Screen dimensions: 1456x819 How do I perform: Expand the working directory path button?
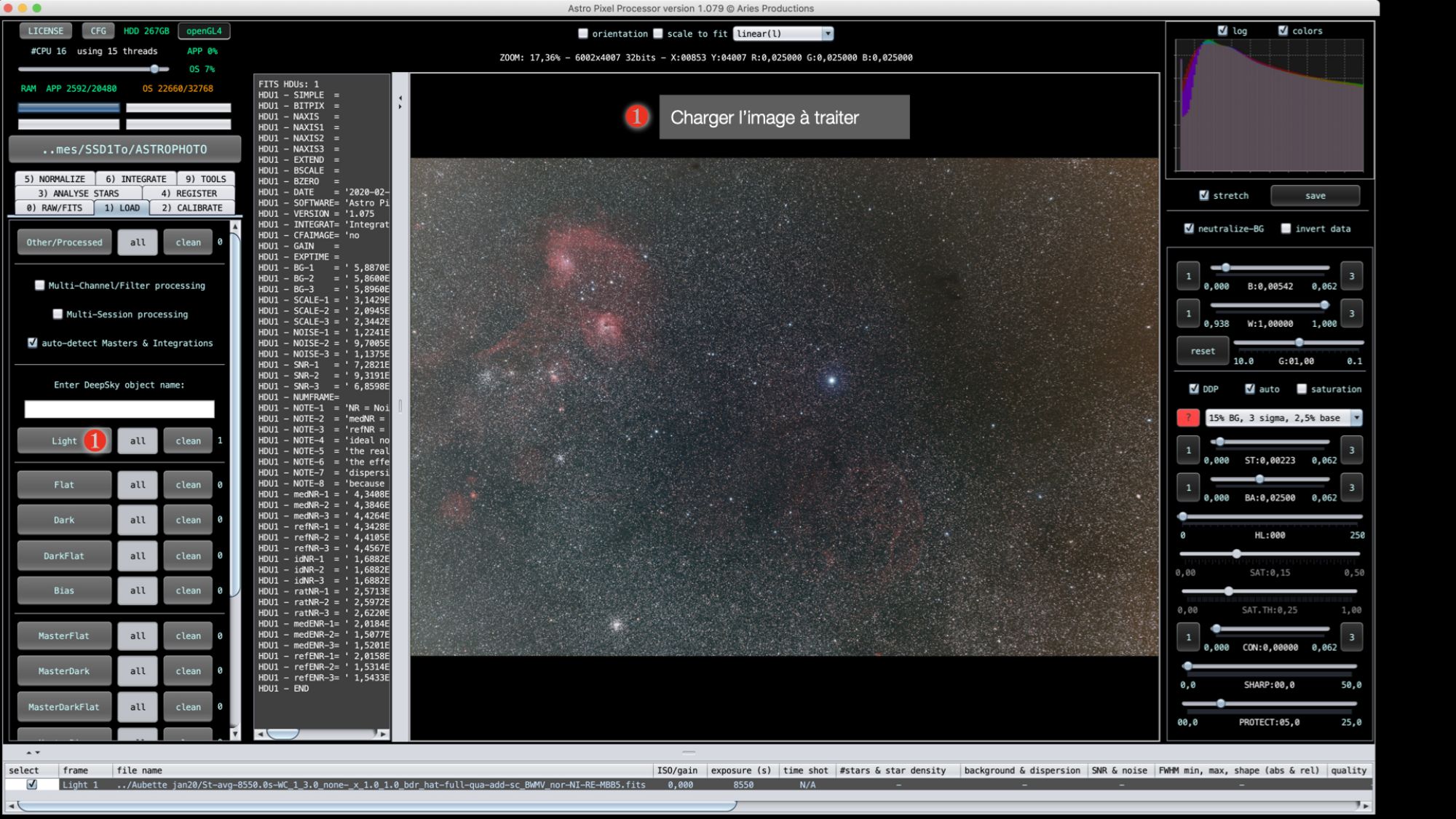(x=124, y=149)
